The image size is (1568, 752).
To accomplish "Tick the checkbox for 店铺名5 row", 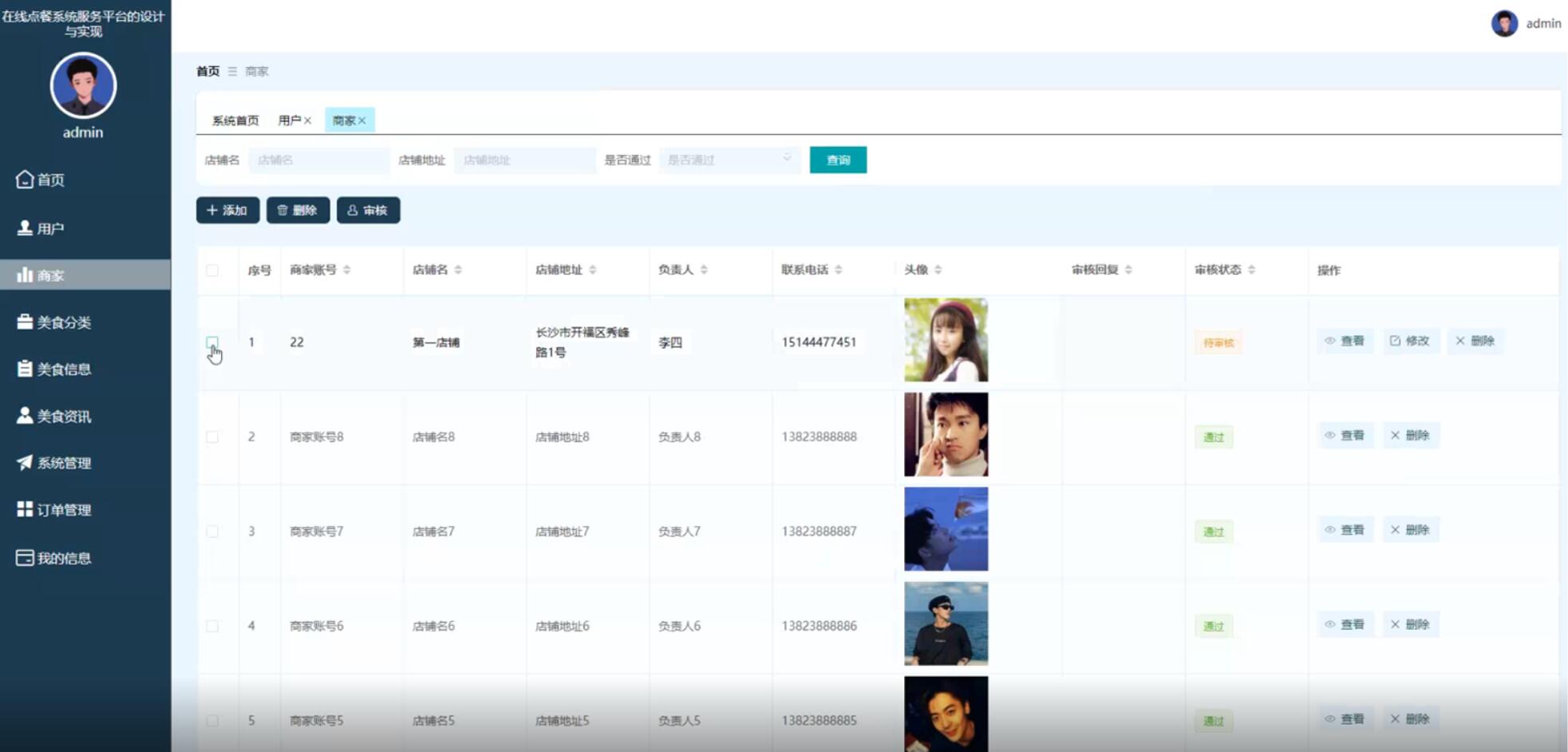I will click(212, 721).
